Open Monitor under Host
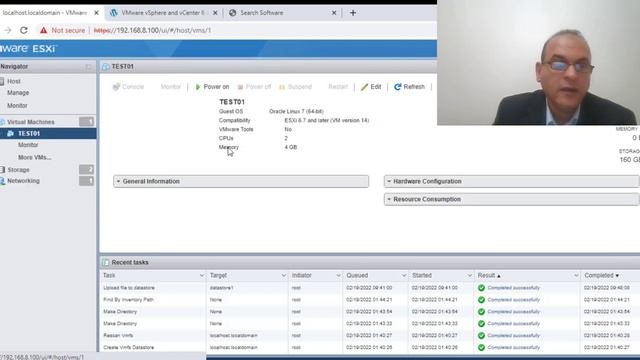The width and height of the screenshot is (640, 360). click(x=17, y=106)
